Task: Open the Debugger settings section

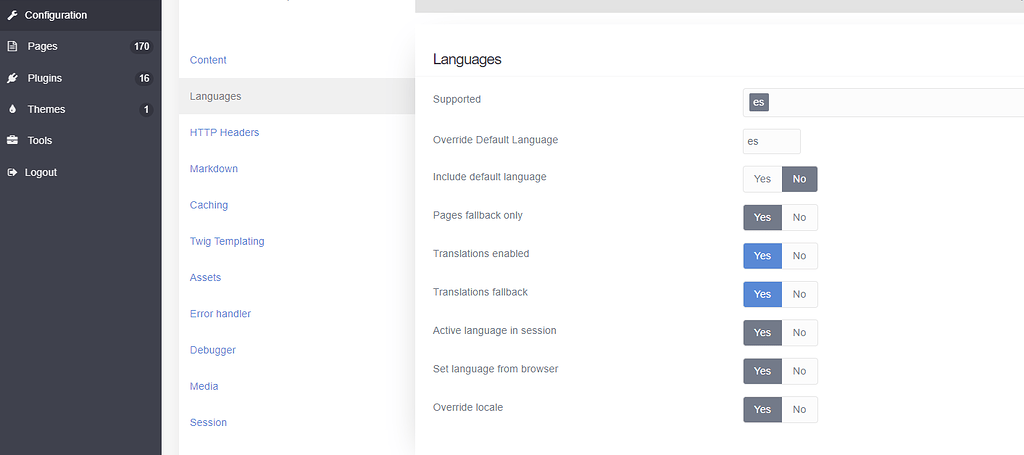Action: [213, 350]
